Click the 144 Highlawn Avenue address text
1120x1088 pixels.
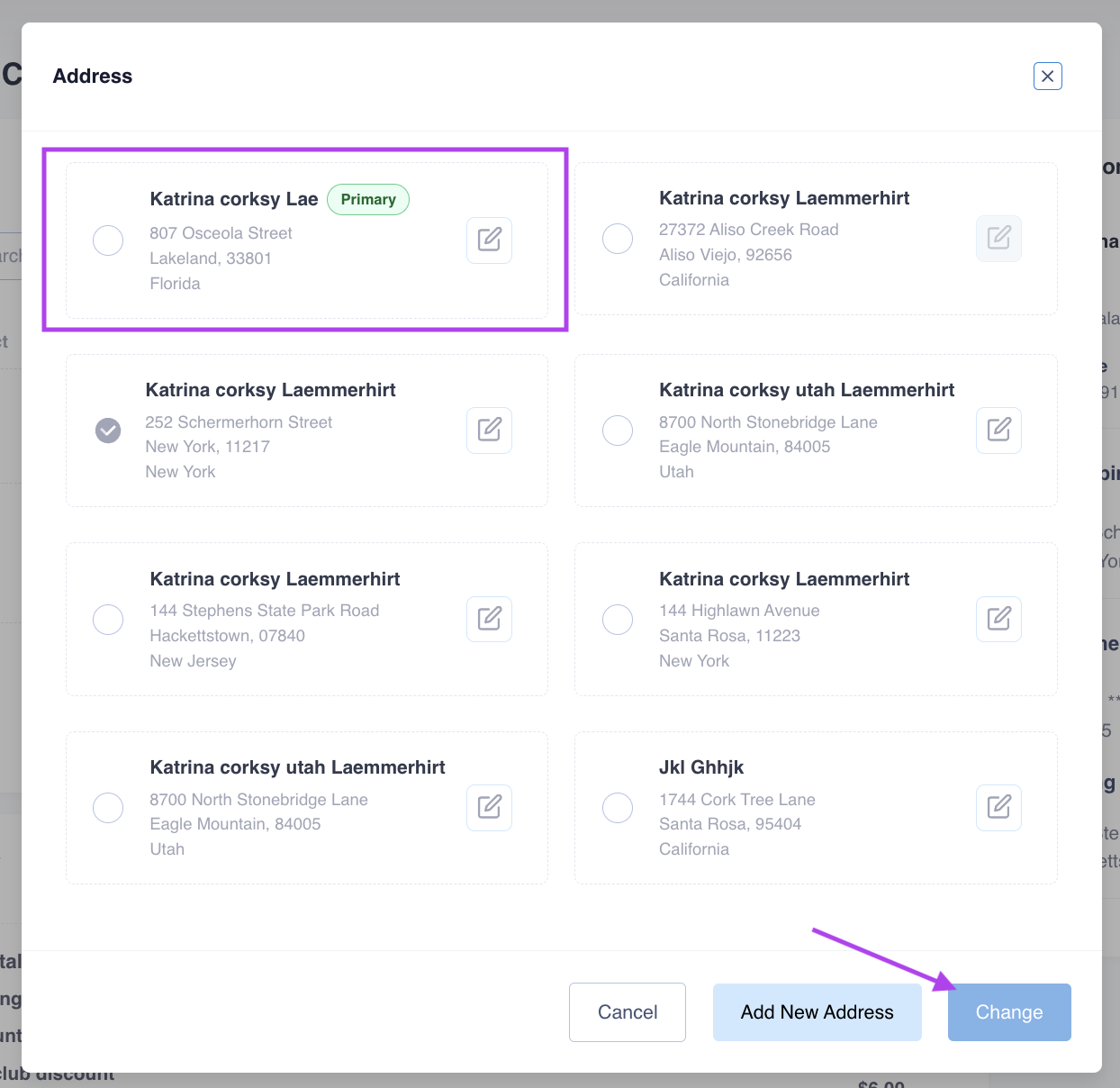click(x=739, y=611)
